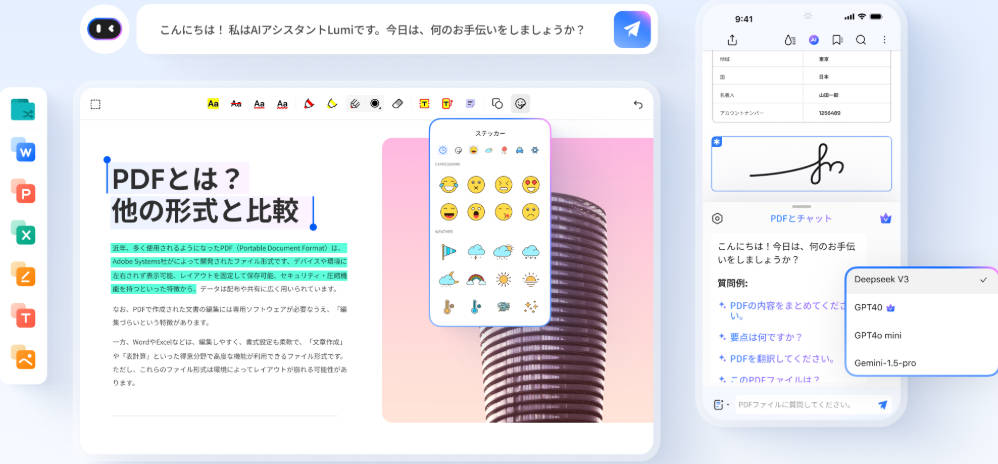Select the eraser tool
The height and width of the screenshot is (464, 998).
(398, 103)
